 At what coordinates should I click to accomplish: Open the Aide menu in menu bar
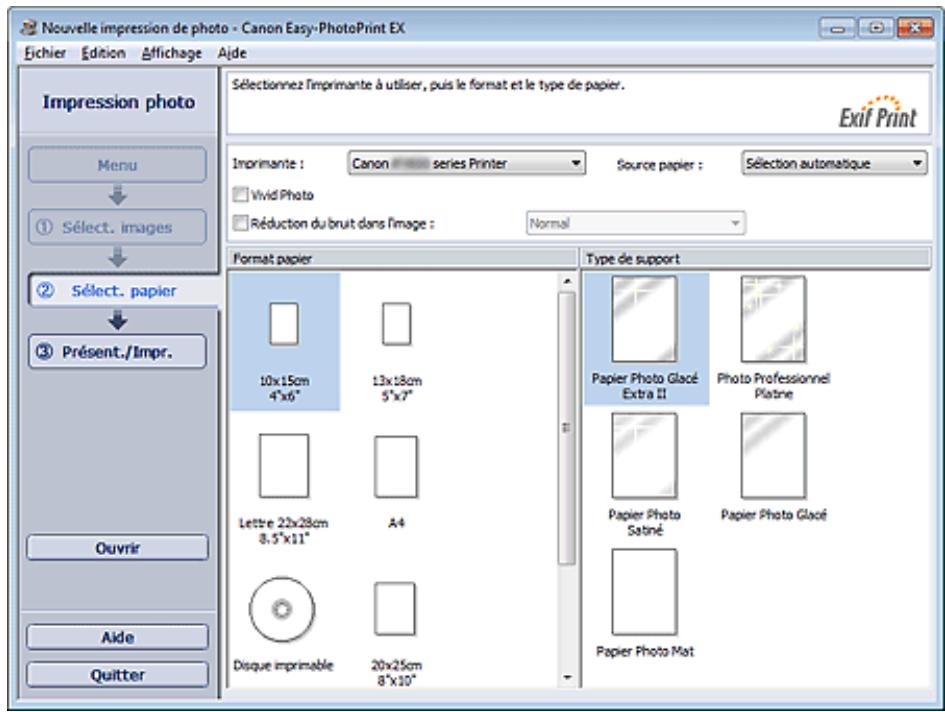point(232,53)
